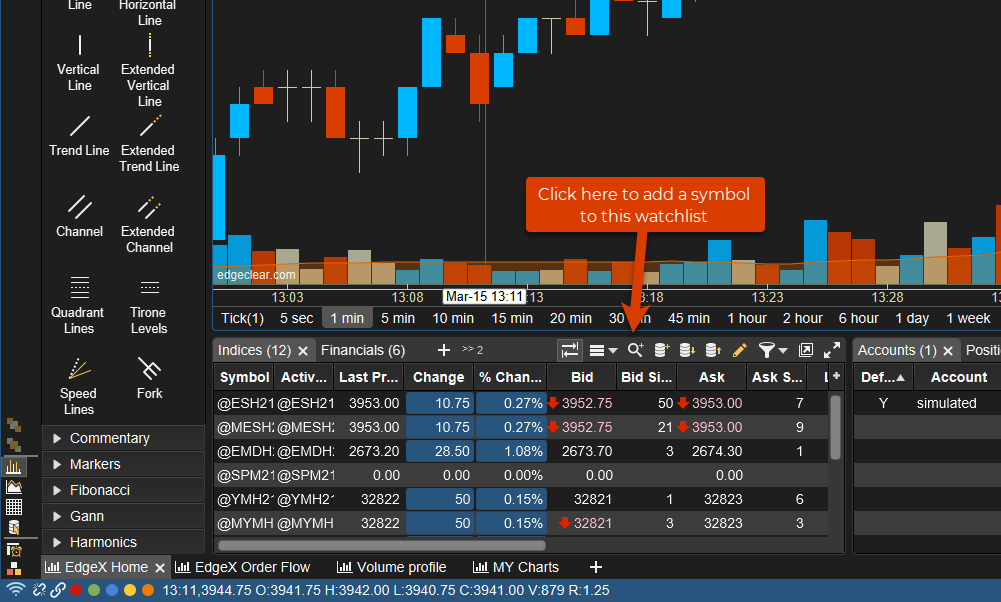Click the simulated account row

click(x=928, y=403)
